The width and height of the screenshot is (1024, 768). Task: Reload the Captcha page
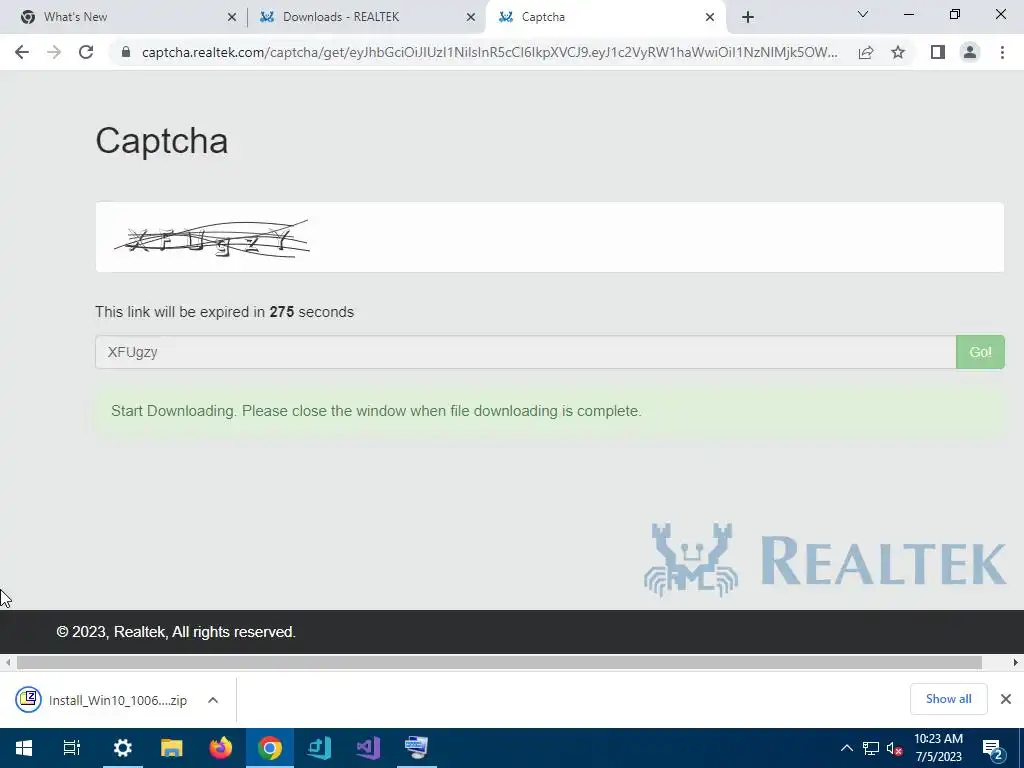pos(86,52)
